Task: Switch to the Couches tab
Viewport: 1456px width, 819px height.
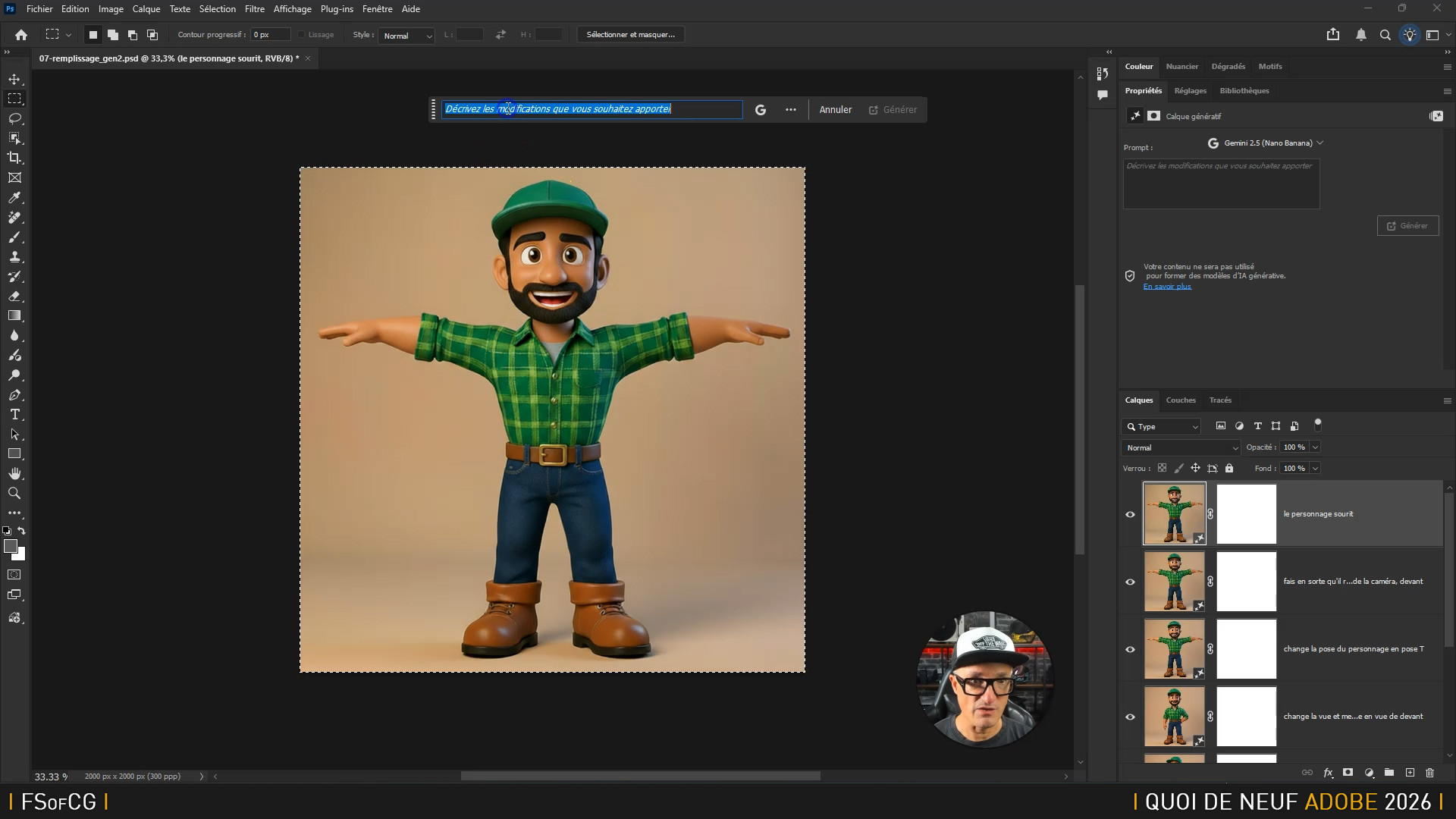Action: coord(1181,400)
